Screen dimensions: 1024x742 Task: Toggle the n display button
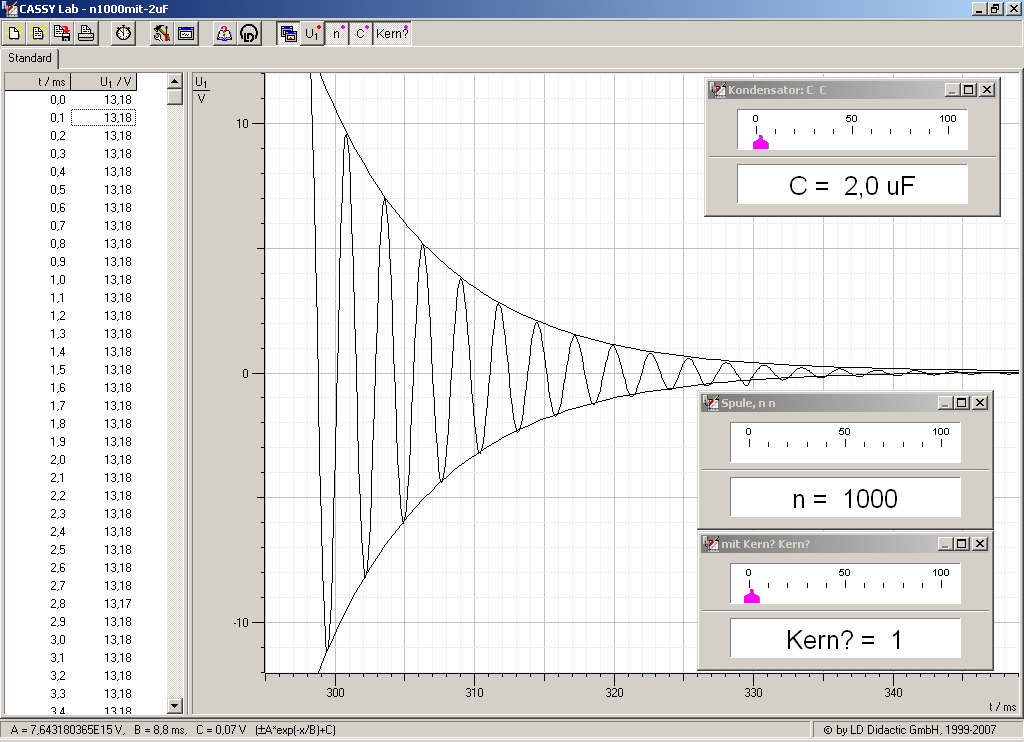coord(336,33)
